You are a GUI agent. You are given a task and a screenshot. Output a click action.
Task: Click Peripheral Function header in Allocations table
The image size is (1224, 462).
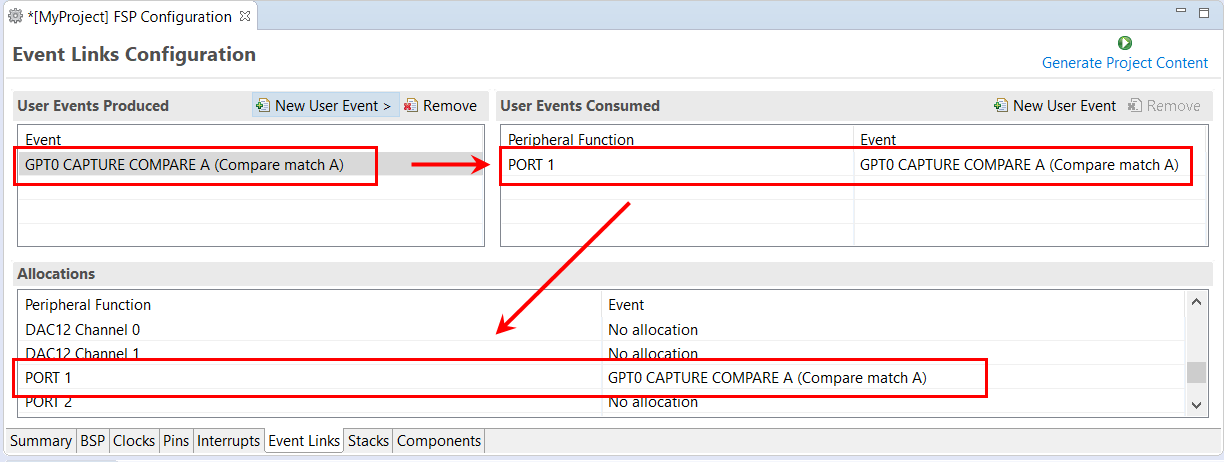point(88,305)
